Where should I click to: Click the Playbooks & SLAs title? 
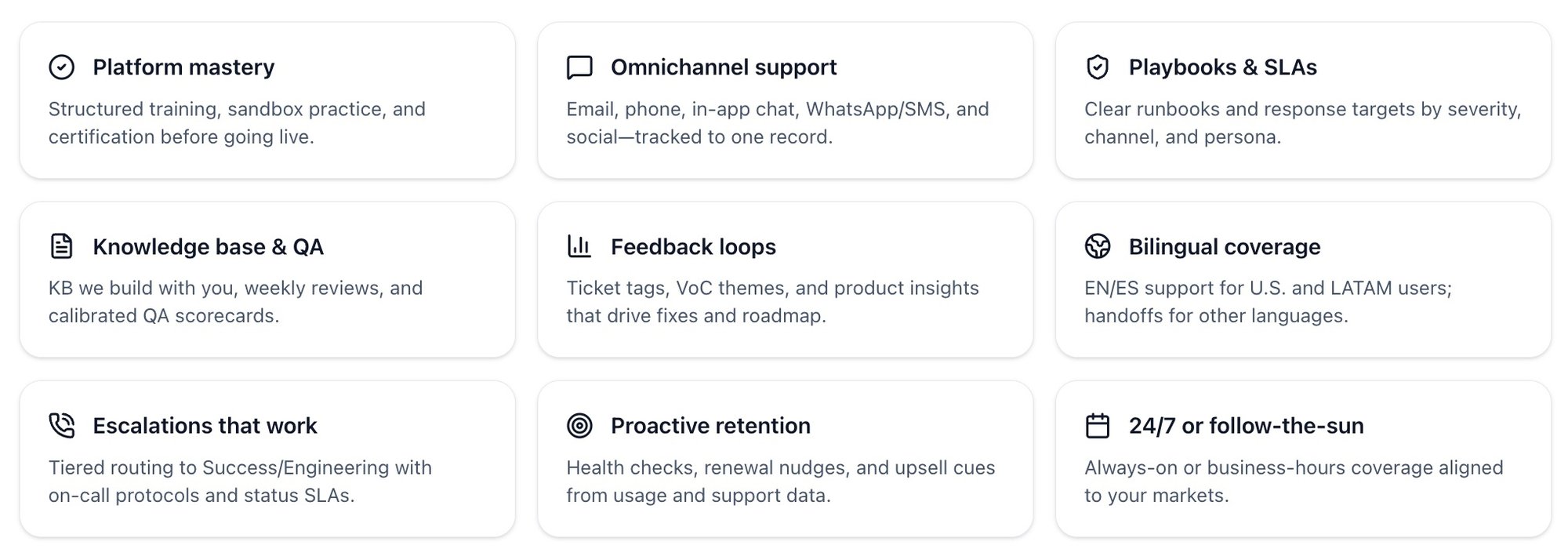coord(1222,67)
